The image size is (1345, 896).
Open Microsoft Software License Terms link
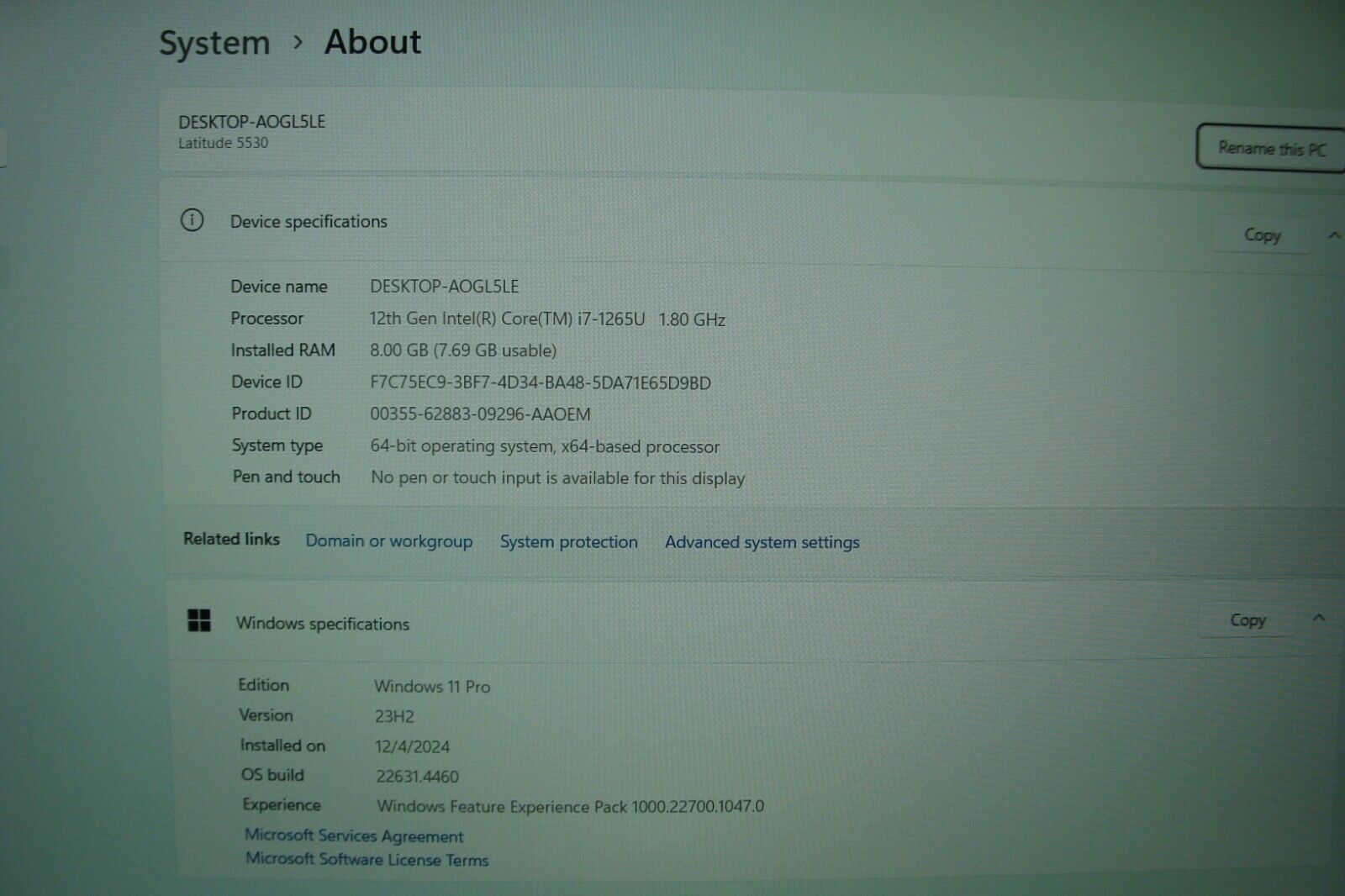click(x=367, y=859)
